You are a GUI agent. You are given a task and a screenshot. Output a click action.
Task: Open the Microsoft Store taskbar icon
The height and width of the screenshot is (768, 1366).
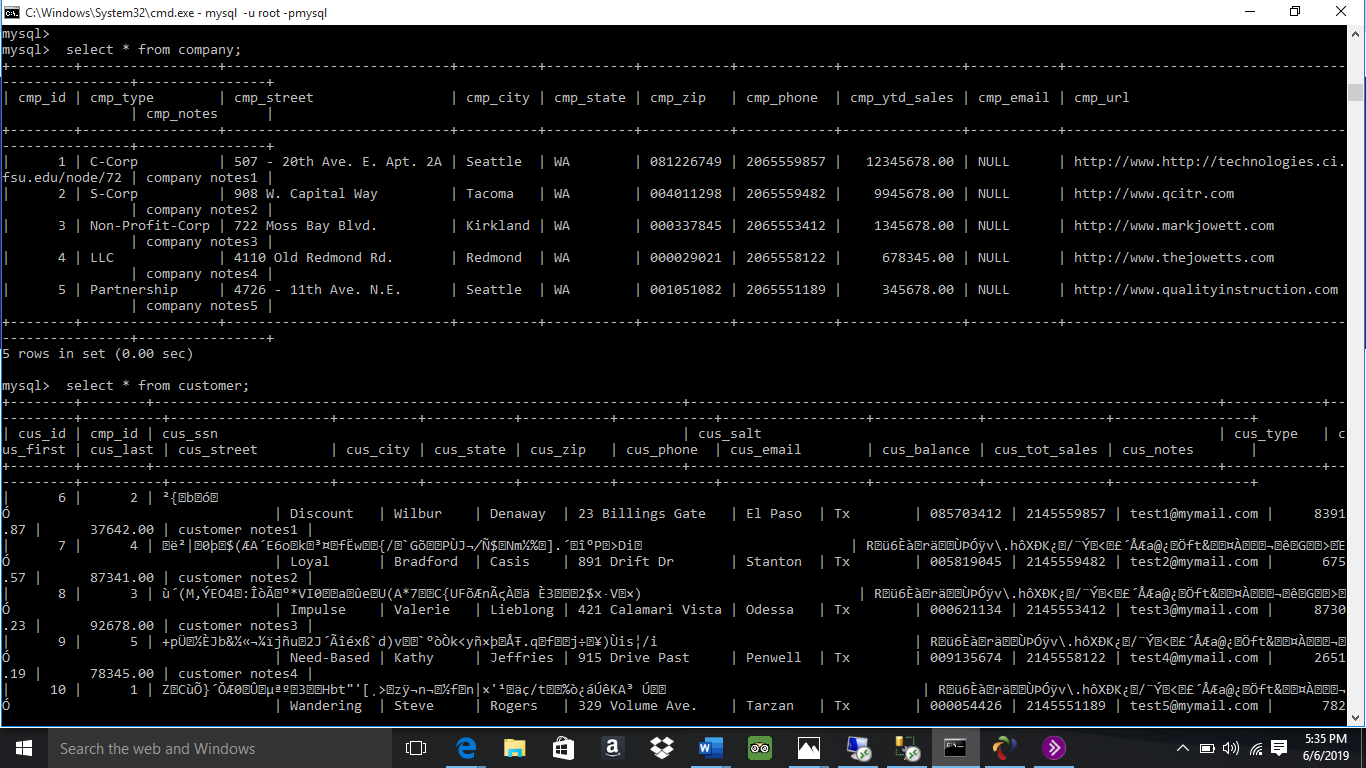point(564,748)
